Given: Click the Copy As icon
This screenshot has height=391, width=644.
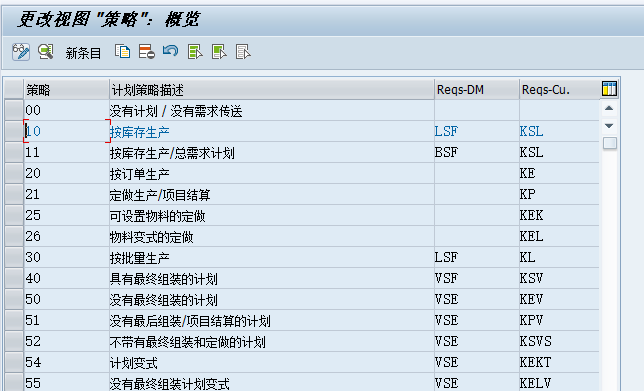Looking at the screenshot, I should coord(122,52).
